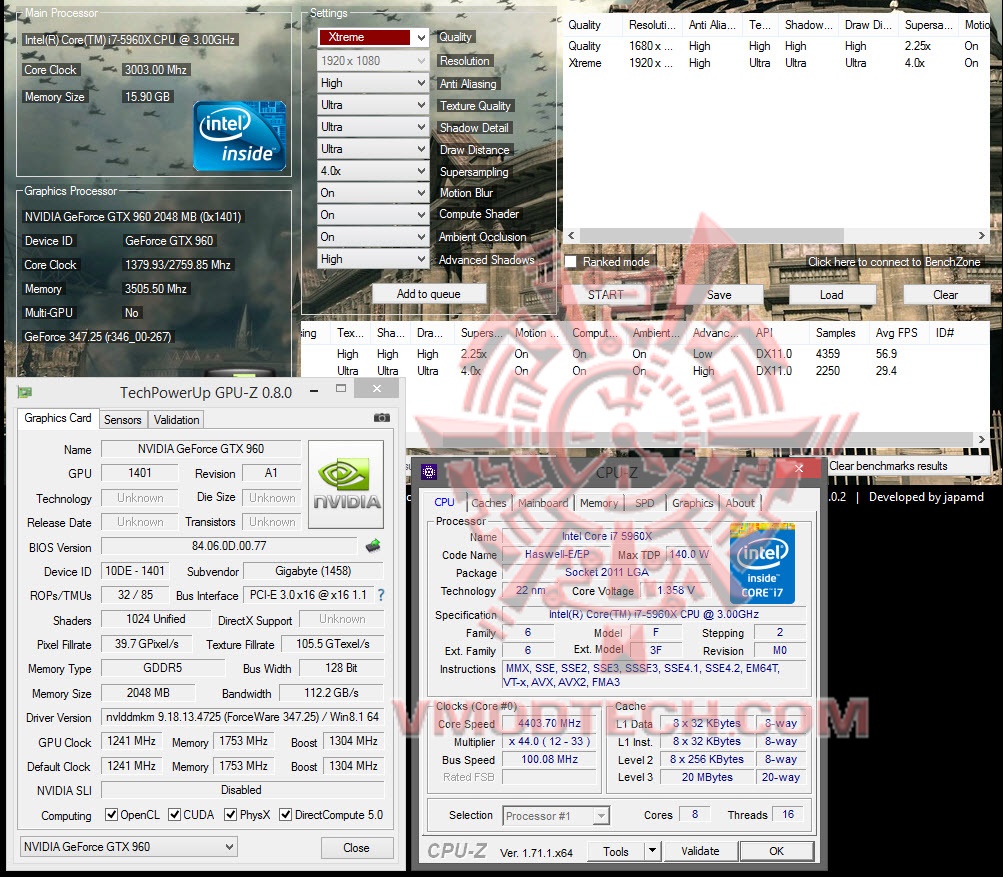Toggle the PhysX checkbox in GPU-Z

click(x=230, y=814)
